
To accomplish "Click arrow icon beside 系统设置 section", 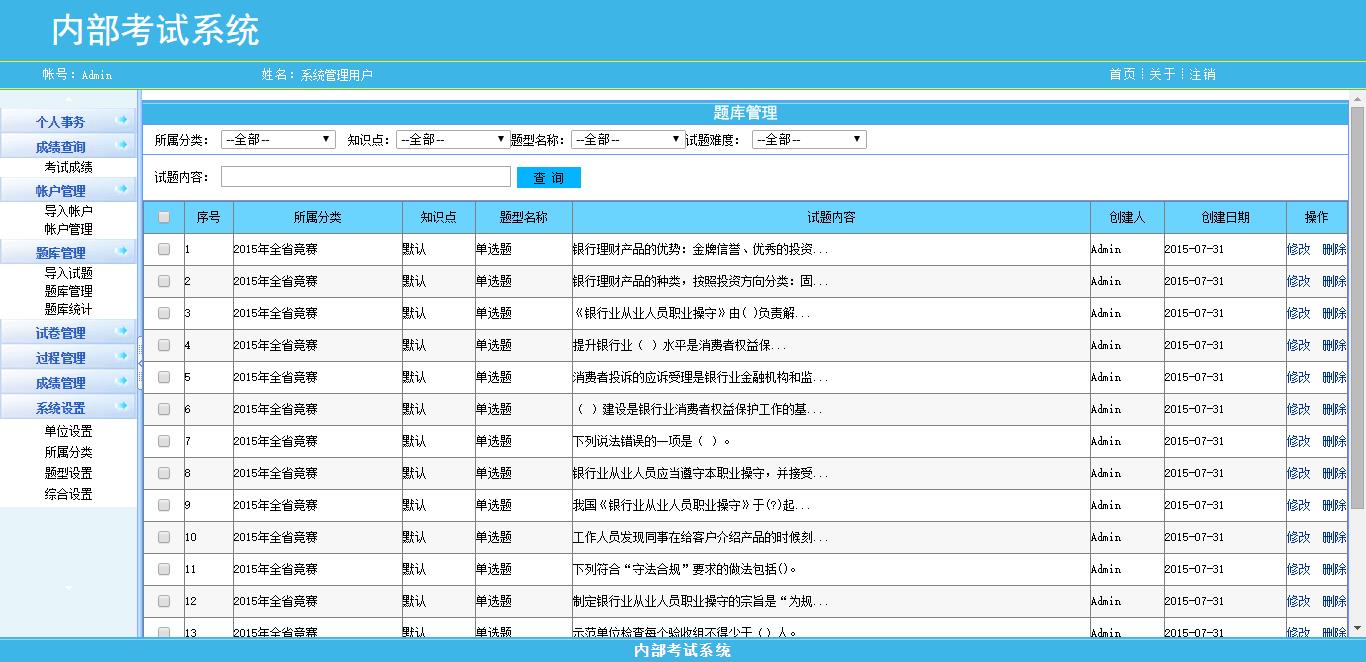I will [122, 406].
